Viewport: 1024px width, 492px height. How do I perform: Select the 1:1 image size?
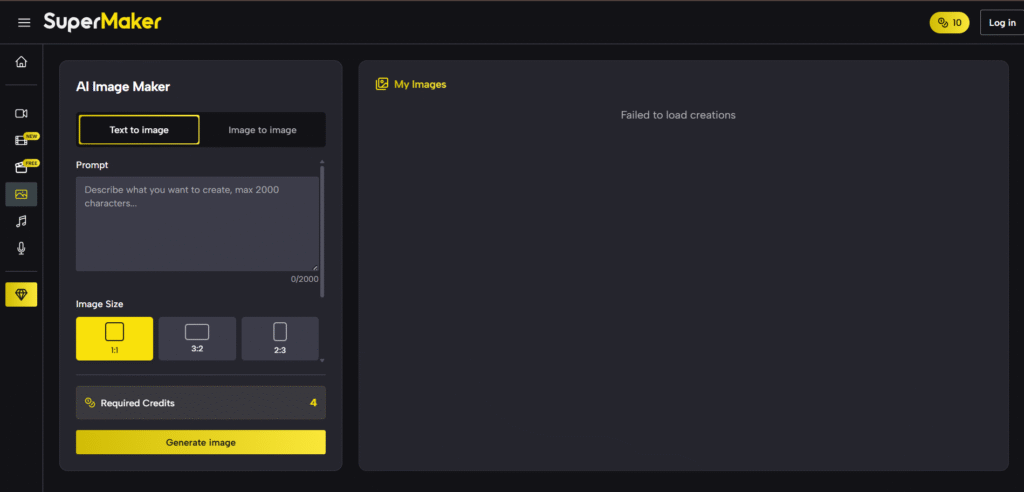click(114, 338)
